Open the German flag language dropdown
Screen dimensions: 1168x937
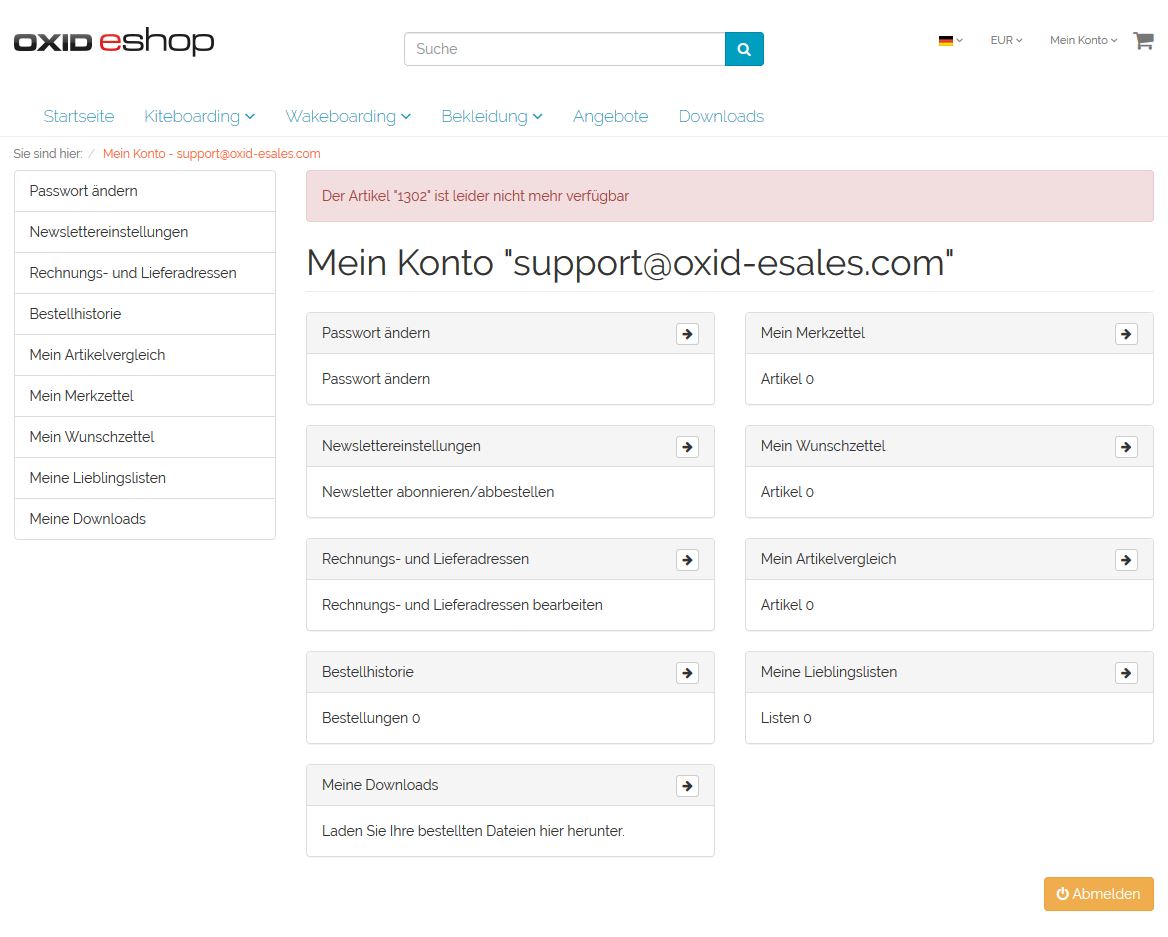[950, 41]
